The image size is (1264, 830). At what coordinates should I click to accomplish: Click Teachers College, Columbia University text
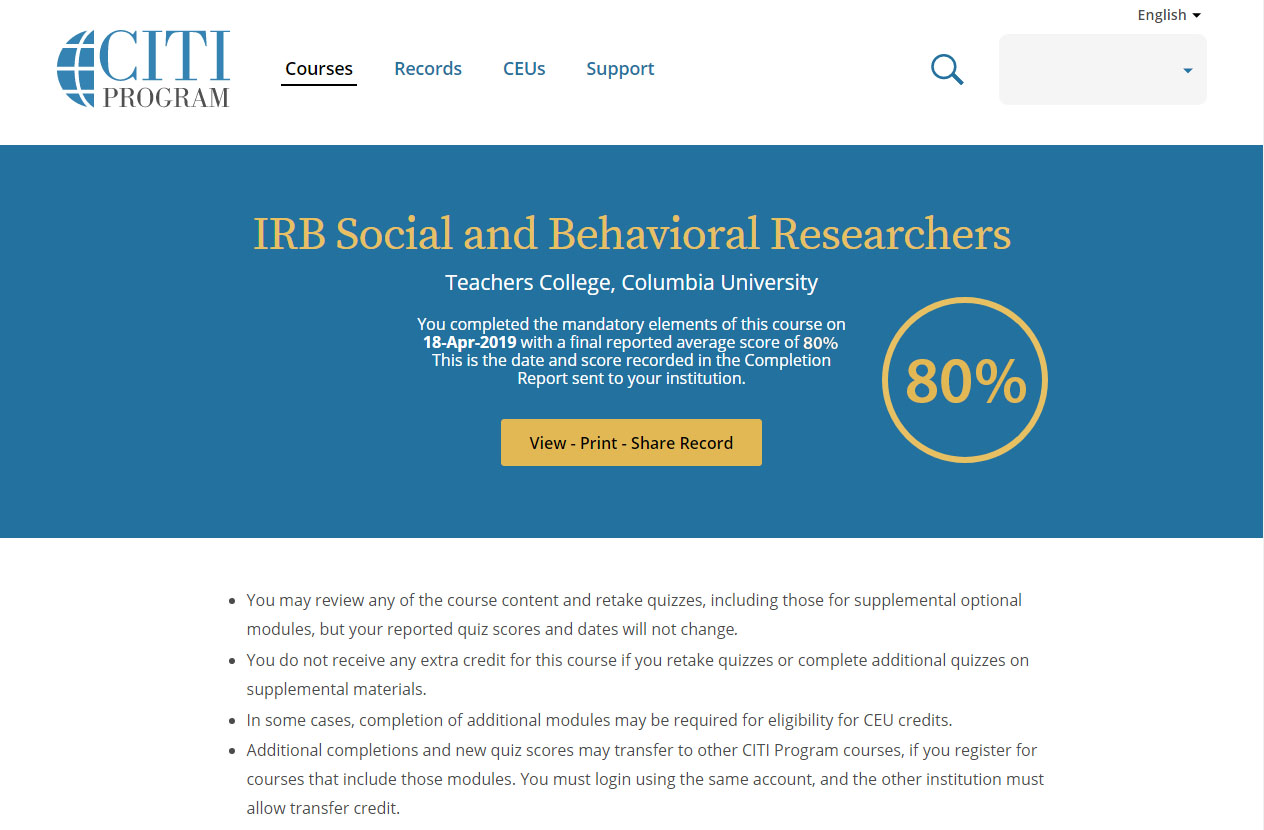(x=632, y=283)
